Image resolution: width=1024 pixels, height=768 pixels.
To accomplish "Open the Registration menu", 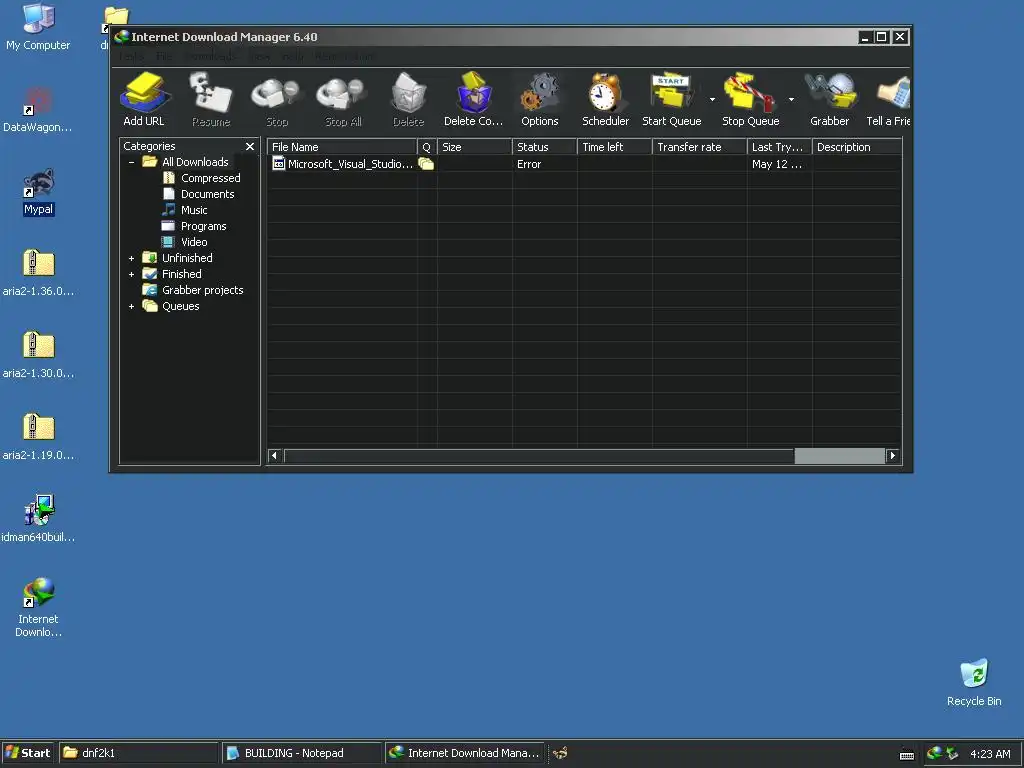I will (x=345, y=56).
